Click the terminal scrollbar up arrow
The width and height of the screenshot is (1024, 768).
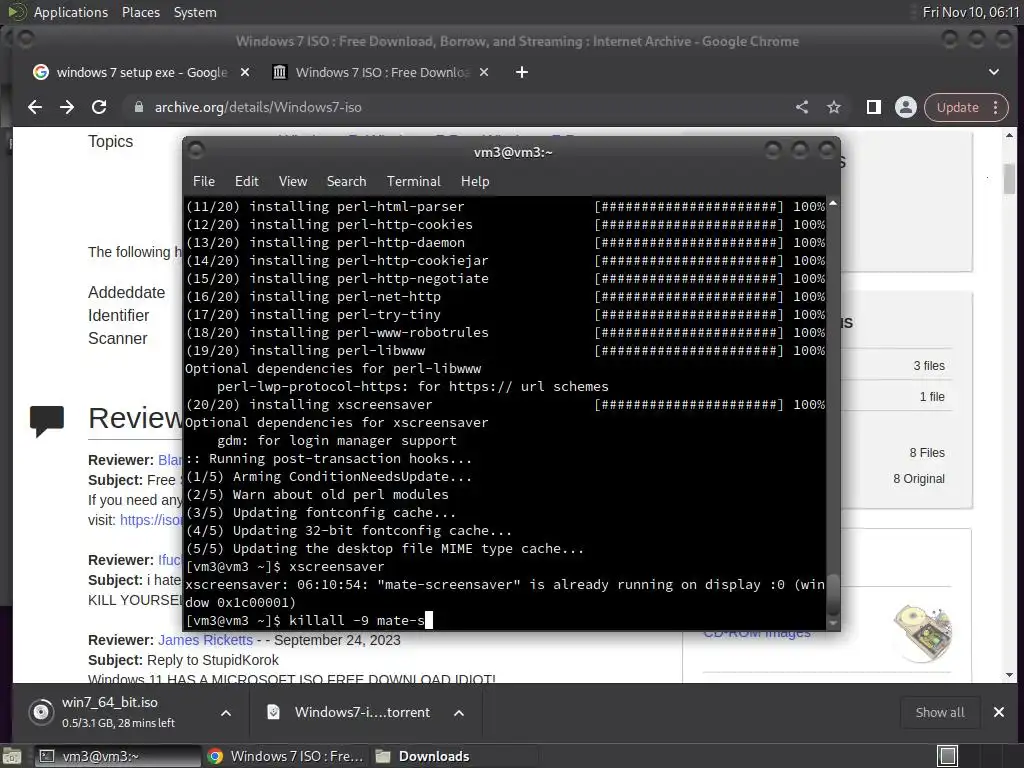[833, 204]
